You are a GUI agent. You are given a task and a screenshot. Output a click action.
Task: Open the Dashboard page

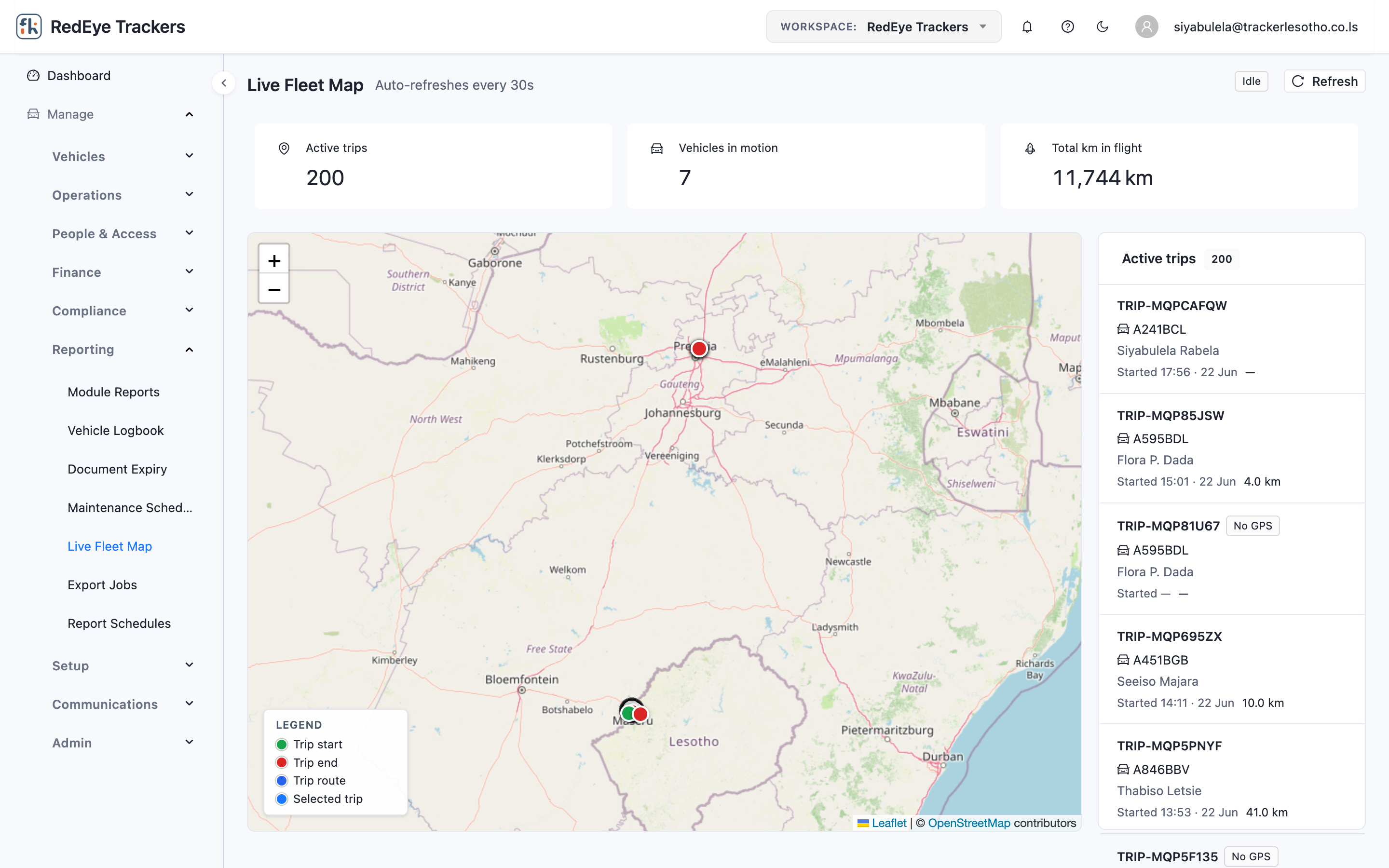[x=79, y=76]
